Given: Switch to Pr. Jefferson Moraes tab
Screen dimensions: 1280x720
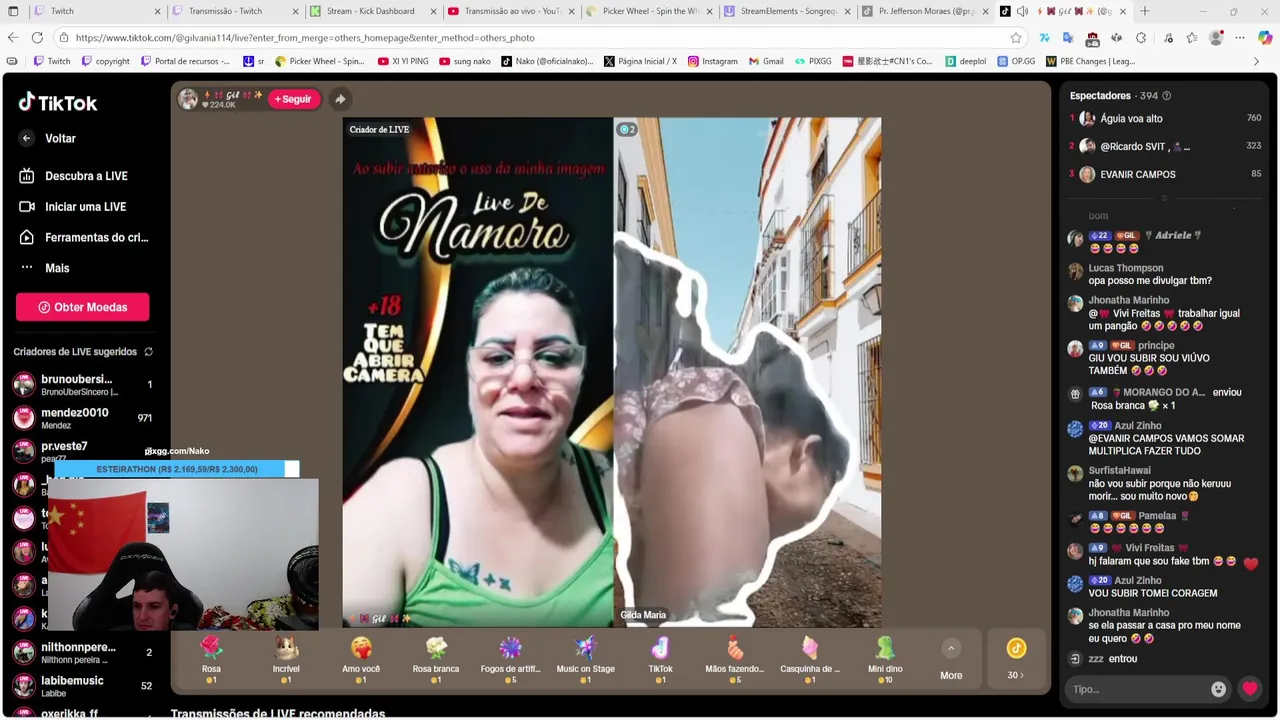Looking at the screenshot, I should 926,11.
